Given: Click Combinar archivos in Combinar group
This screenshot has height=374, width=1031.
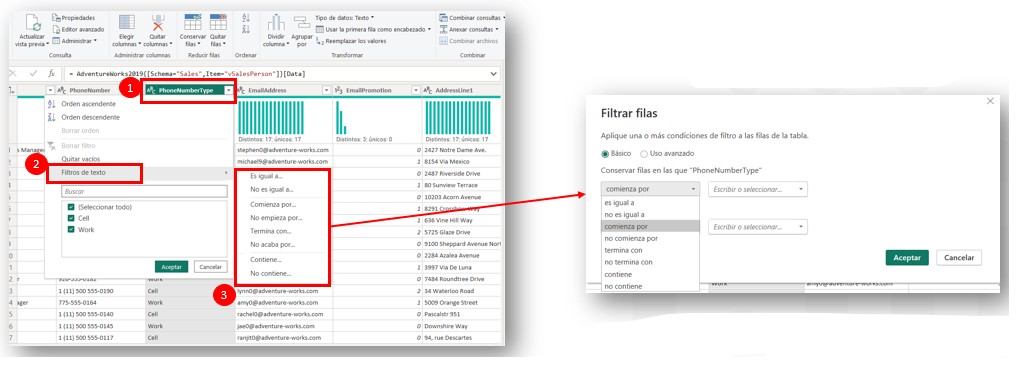Looking at the screenshot, I should pyautogui.click(x=468, y=41).
